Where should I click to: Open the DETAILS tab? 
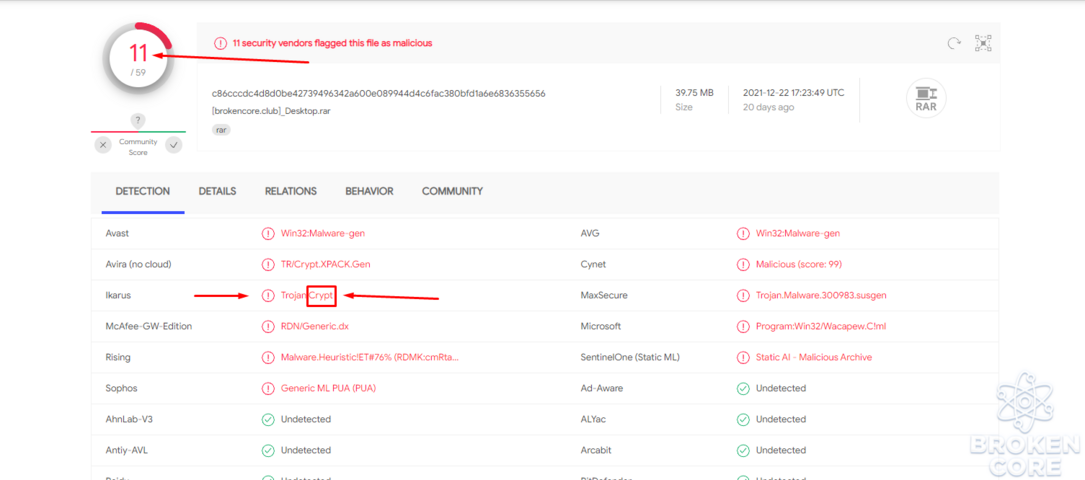[x=217, y=192]
